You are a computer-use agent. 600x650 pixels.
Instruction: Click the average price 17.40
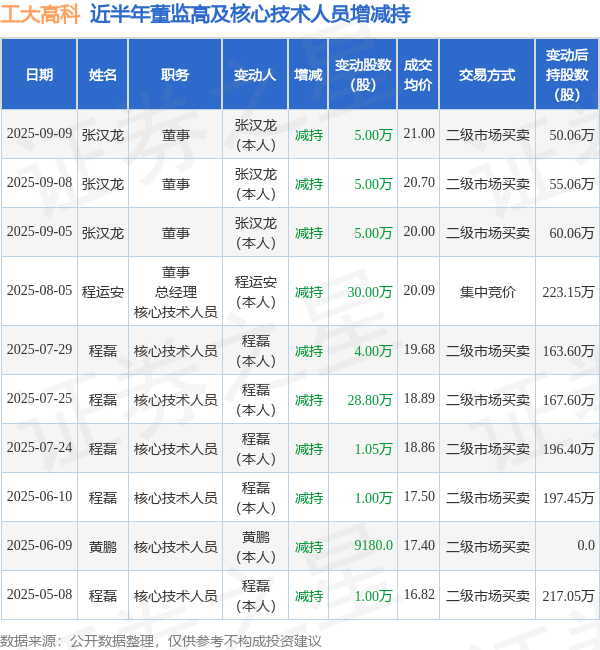[419, 545]
